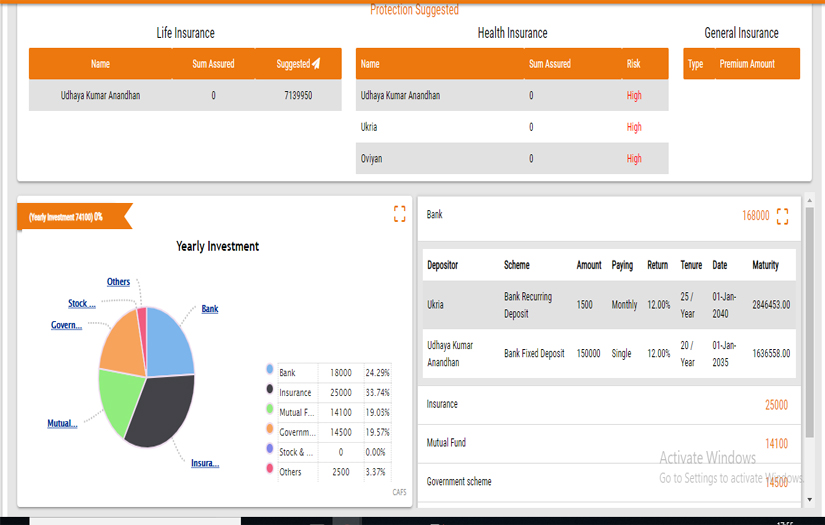Open the Insura... pie chart label link
This screenshot has width=825, height=525.
(x=205, y=463)
